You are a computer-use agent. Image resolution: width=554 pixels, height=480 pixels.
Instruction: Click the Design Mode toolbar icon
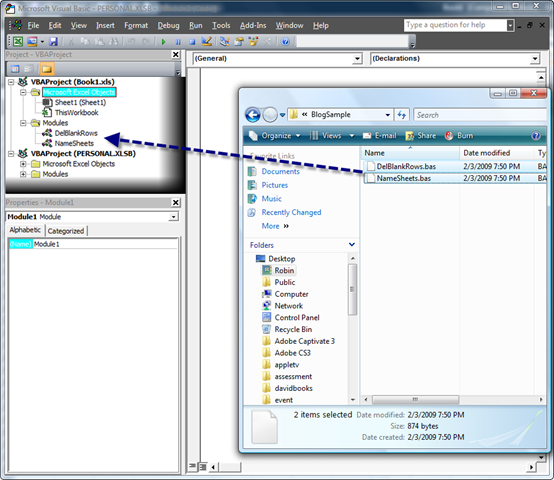(x=207, y=42)
